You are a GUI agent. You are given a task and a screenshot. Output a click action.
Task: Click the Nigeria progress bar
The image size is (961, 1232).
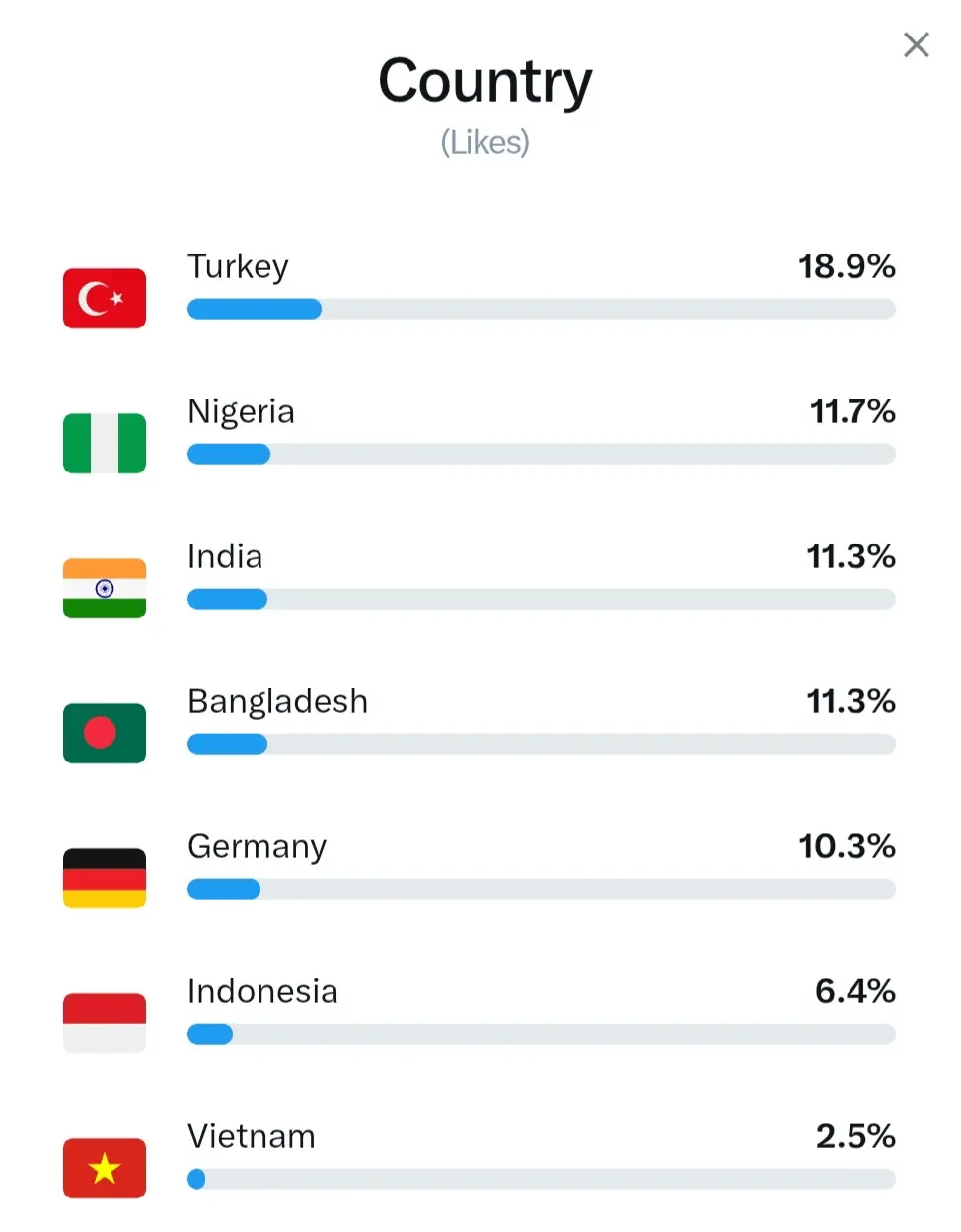tap(541, 454)
